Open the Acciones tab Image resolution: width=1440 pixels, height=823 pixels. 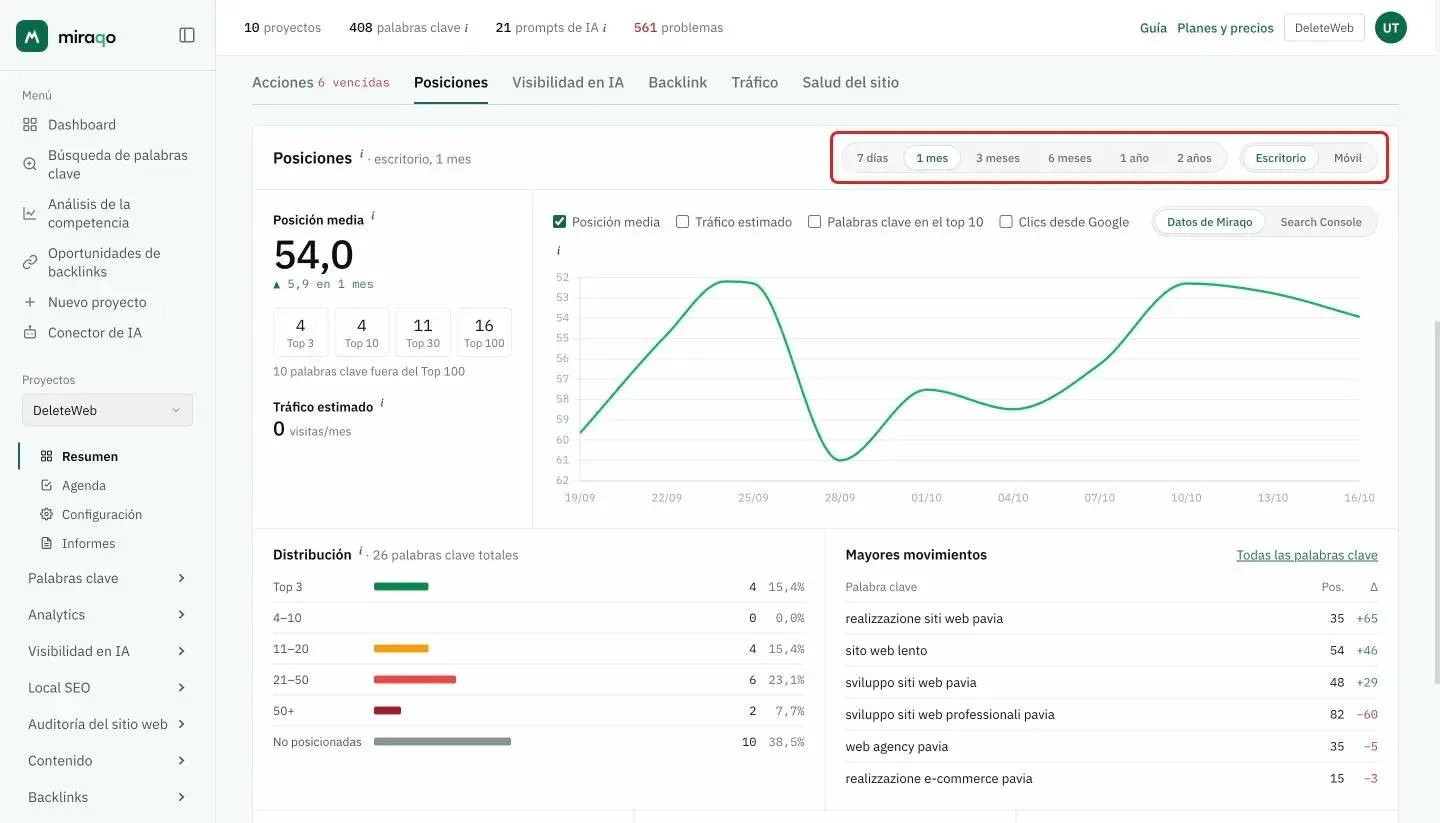pyautogui.click(x=321, y=82)
